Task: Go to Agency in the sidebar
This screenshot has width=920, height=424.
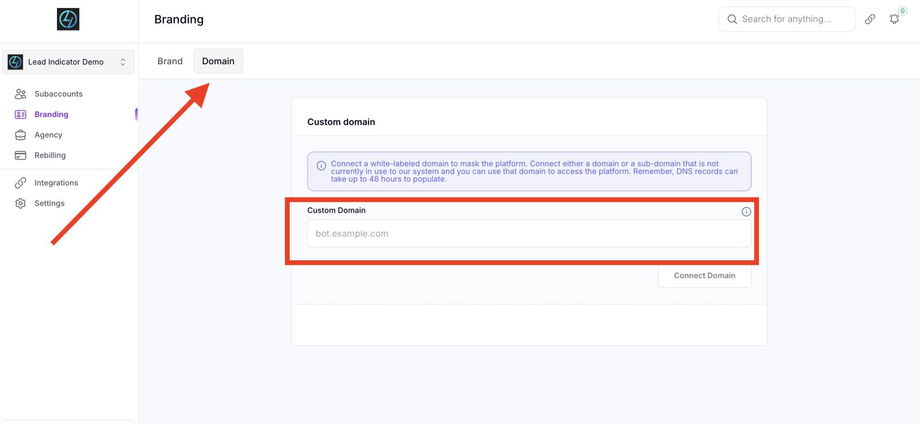Action: [48, 135]
